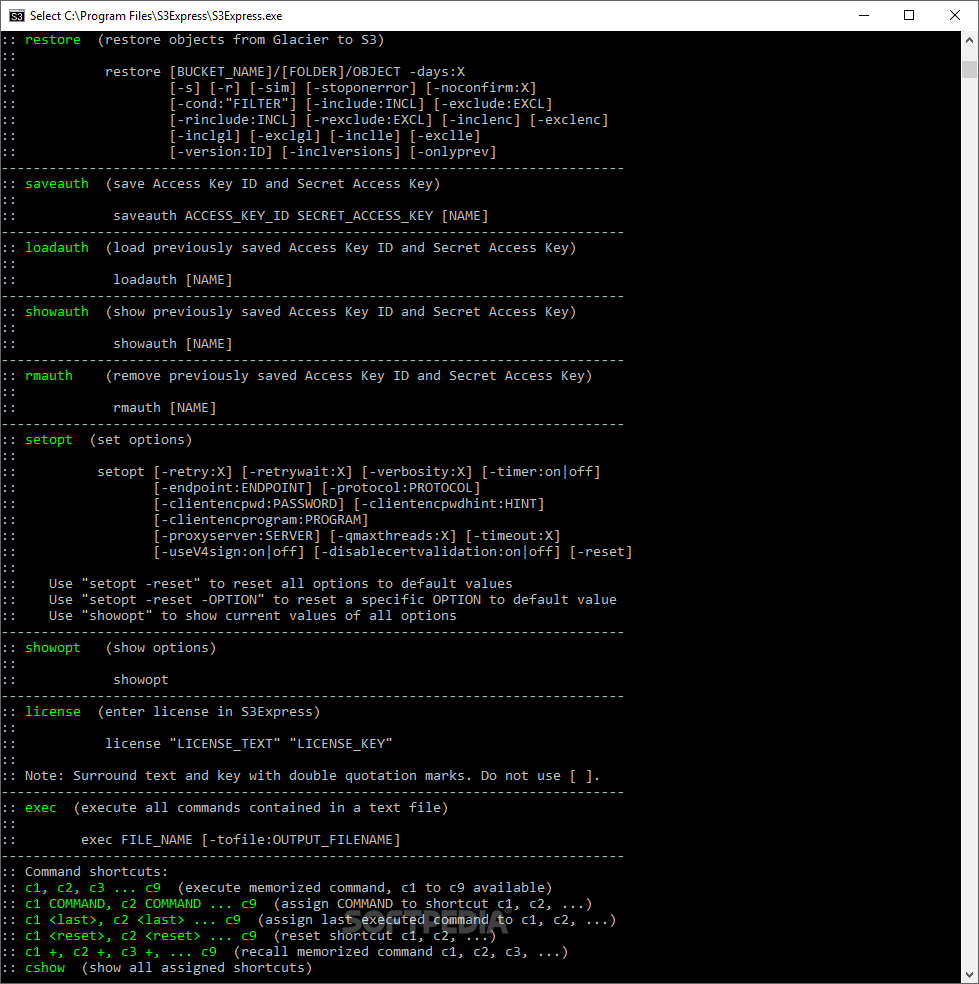Click 'Use "showopt" to show current values' line
The image size is (979, 984).
tap(253, 616)
